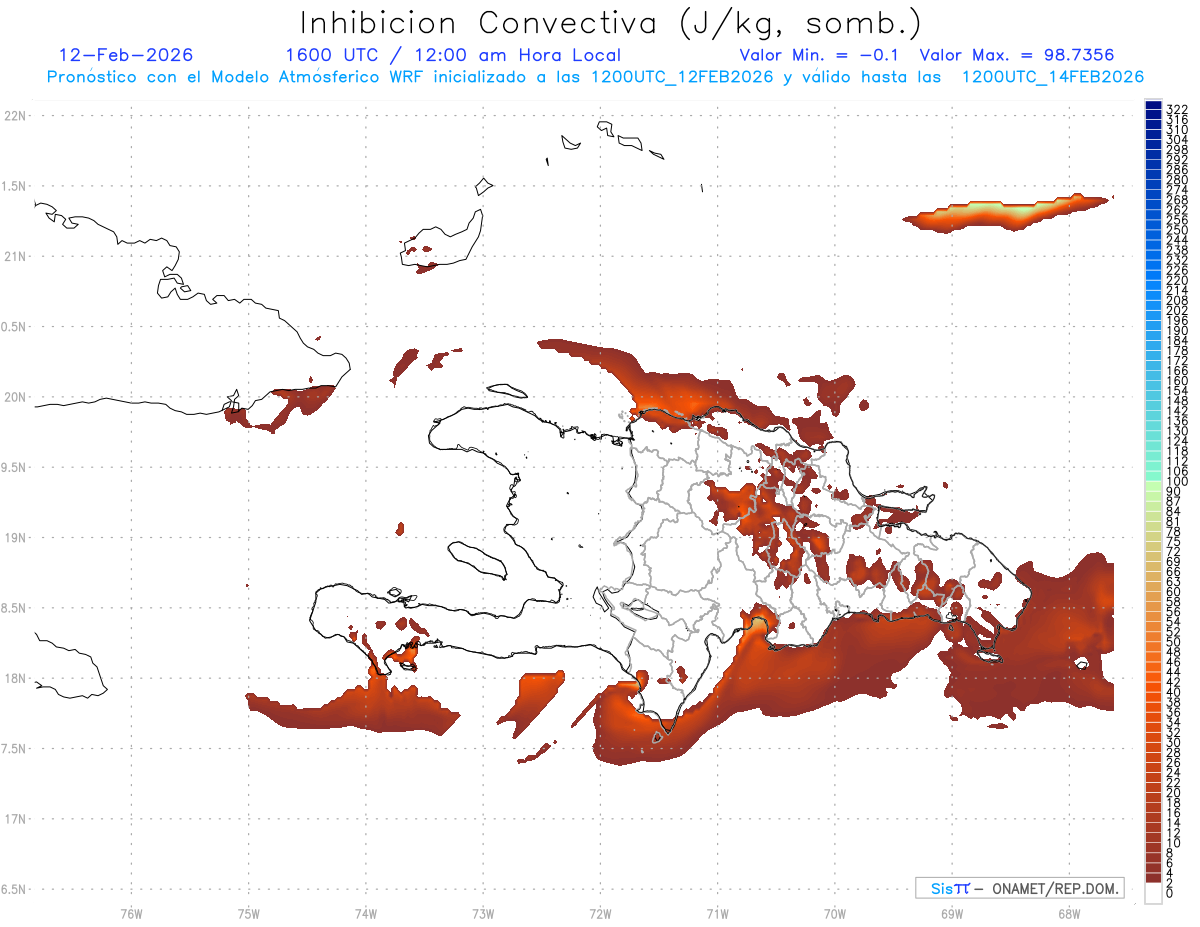This screenshot has width=1200, height=927.
Task: Click the 21N latitude label
Action: pos(14,257)
